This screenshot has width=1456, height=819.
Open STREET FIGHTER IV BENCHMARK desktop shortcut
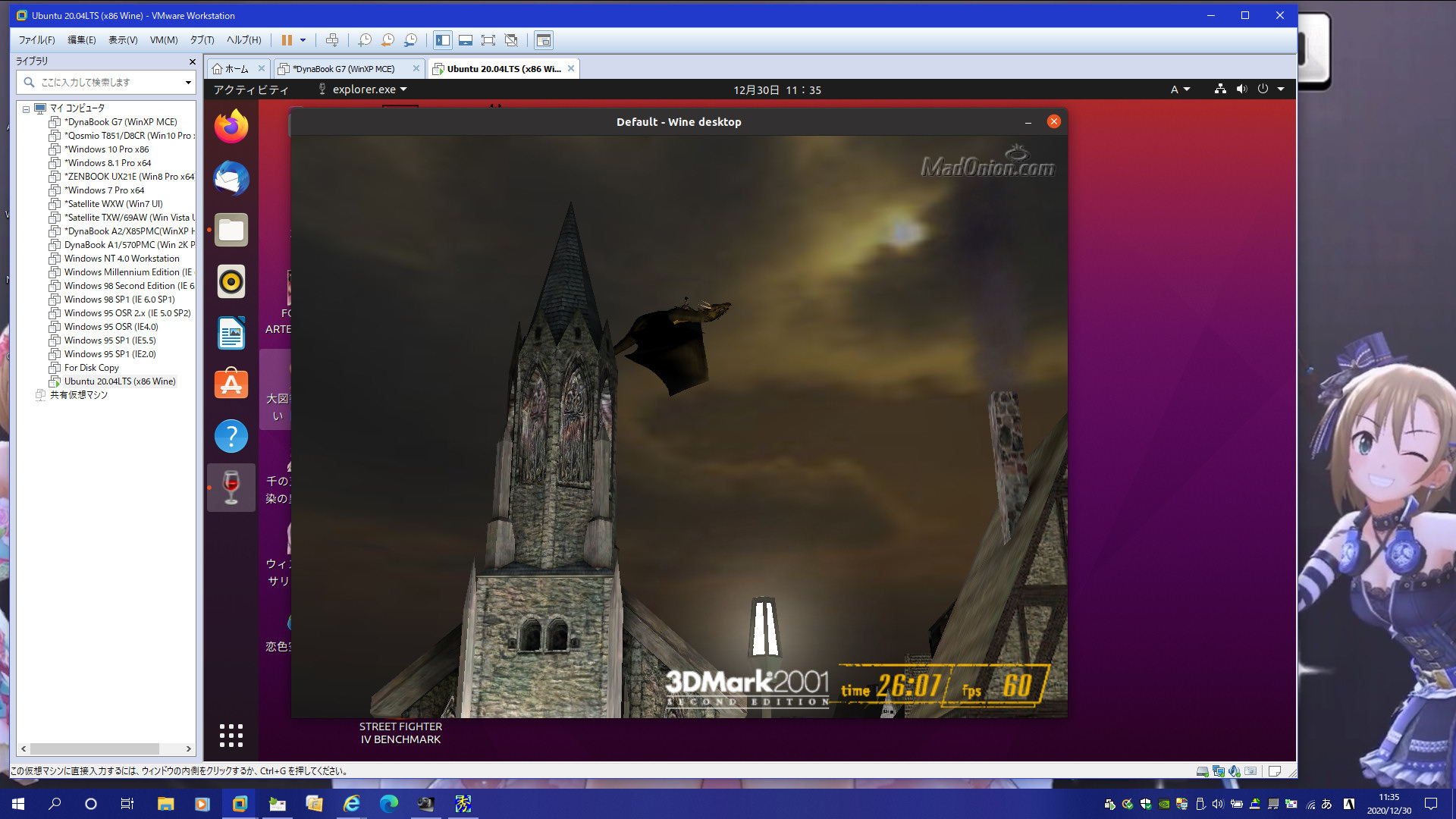pyautogui.click(x=400, y=733)
